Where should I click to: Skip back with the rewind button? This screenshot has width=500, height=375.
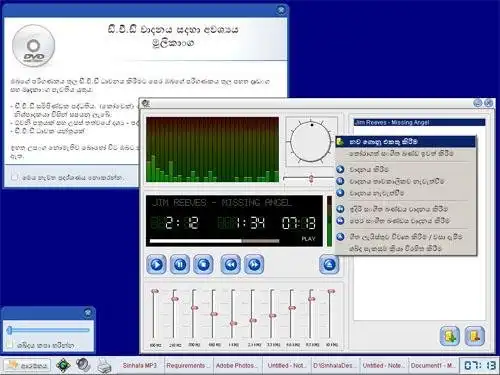(x=231, y=265)
